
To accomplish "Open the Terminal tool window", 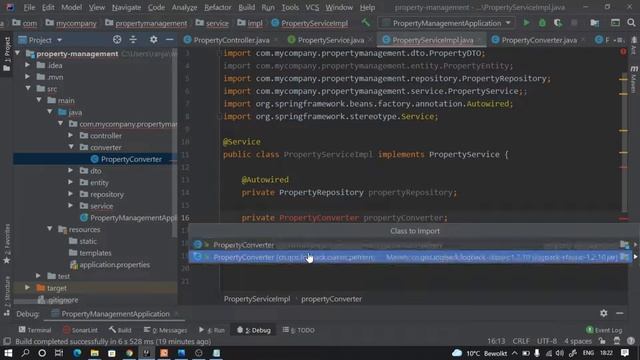I will (35, 330).
